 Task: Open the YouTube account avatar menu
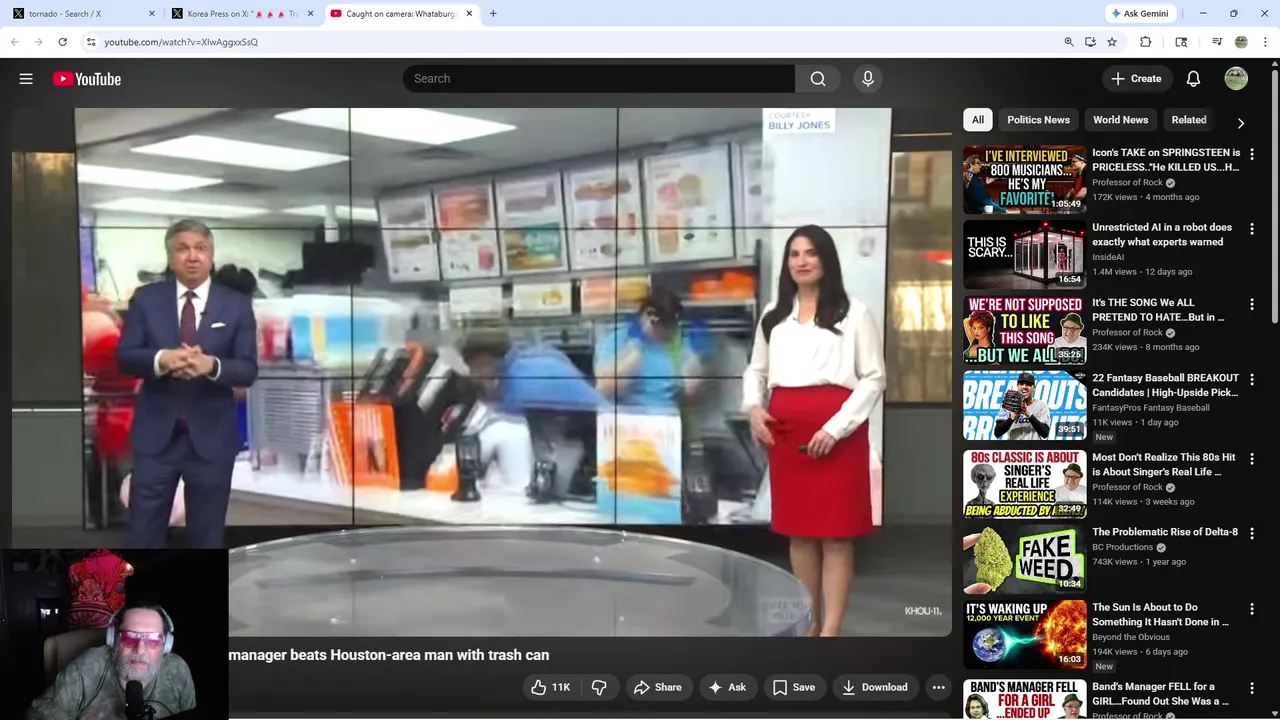pyautogui.click(x=1236, y=79)
